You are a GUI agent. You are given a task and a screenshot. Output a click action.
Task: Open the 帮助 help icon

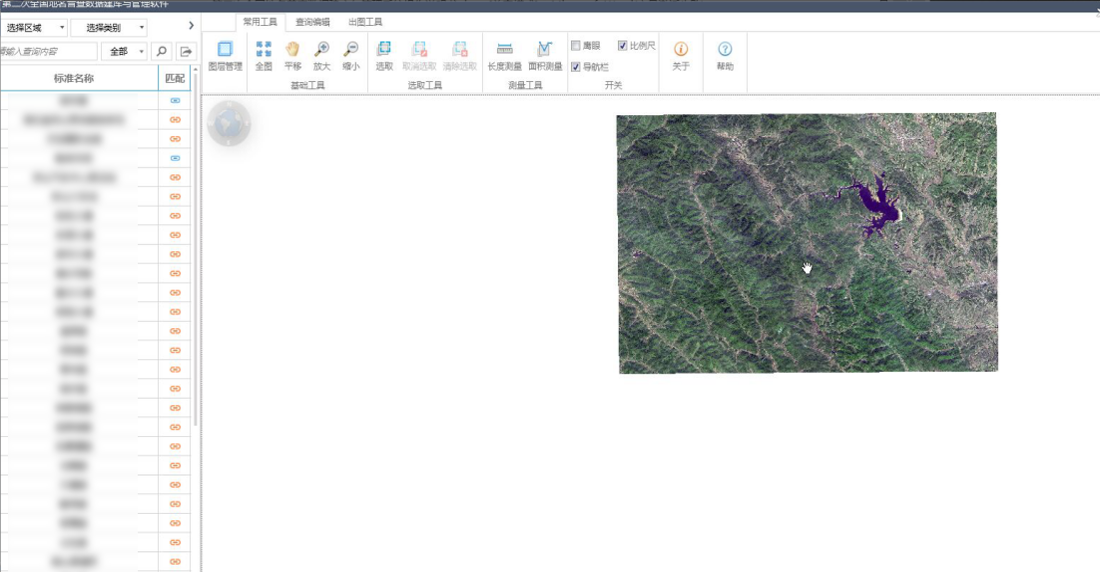(725, 54)
